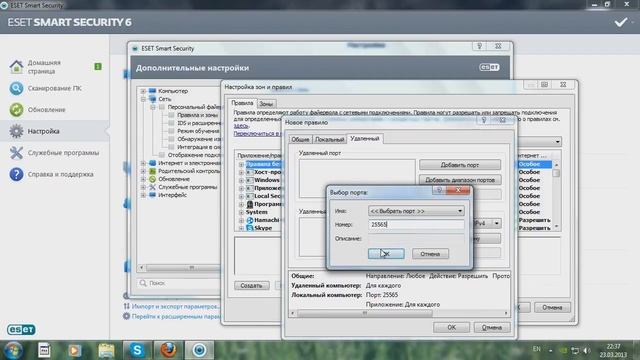
Task: Select Настройка gear icon in sidebar
Action: pos(16,131)
